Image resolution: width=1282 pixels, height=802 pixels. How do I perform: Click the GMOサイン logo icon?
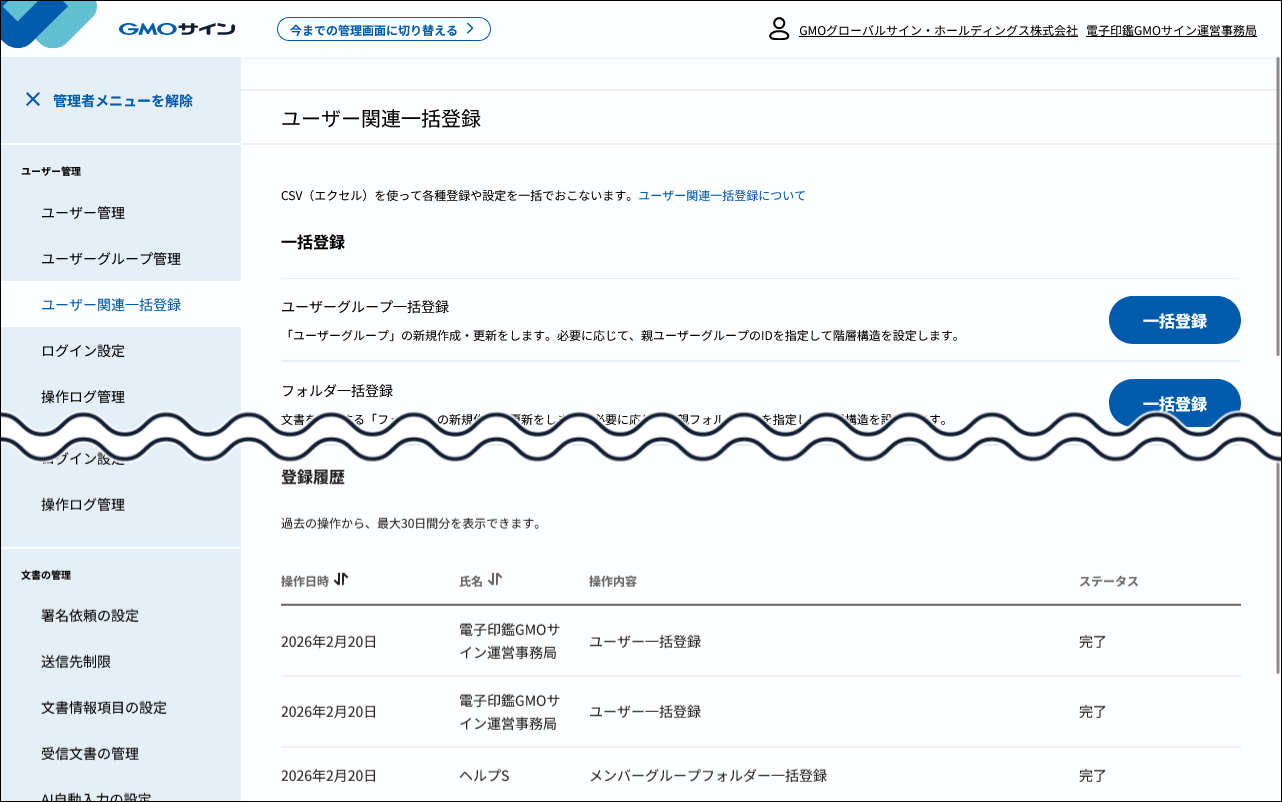pyautogui.click(x=47, y=26)
